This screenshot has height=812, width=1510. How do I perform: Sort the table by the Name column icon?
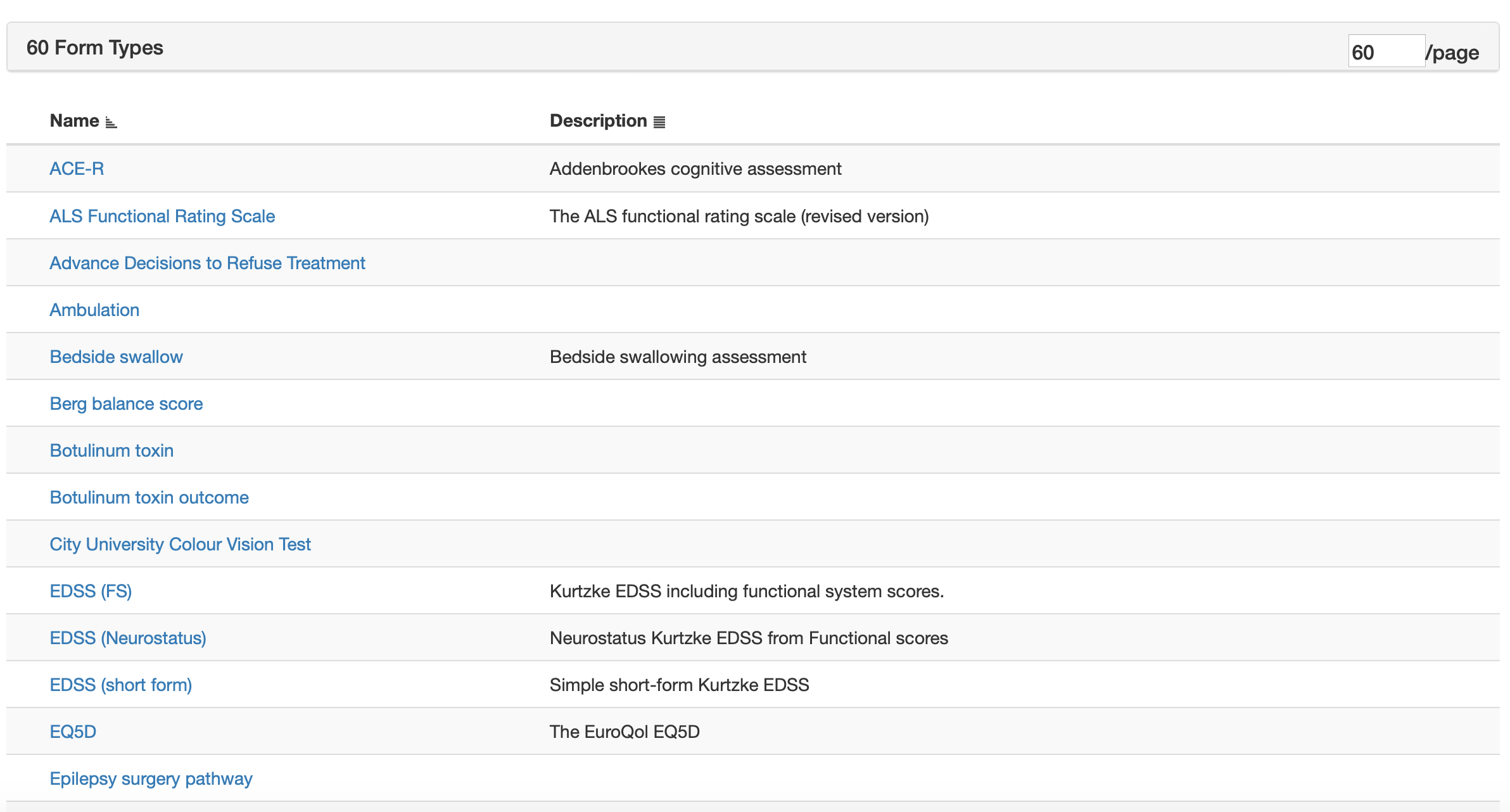[110, 120]
